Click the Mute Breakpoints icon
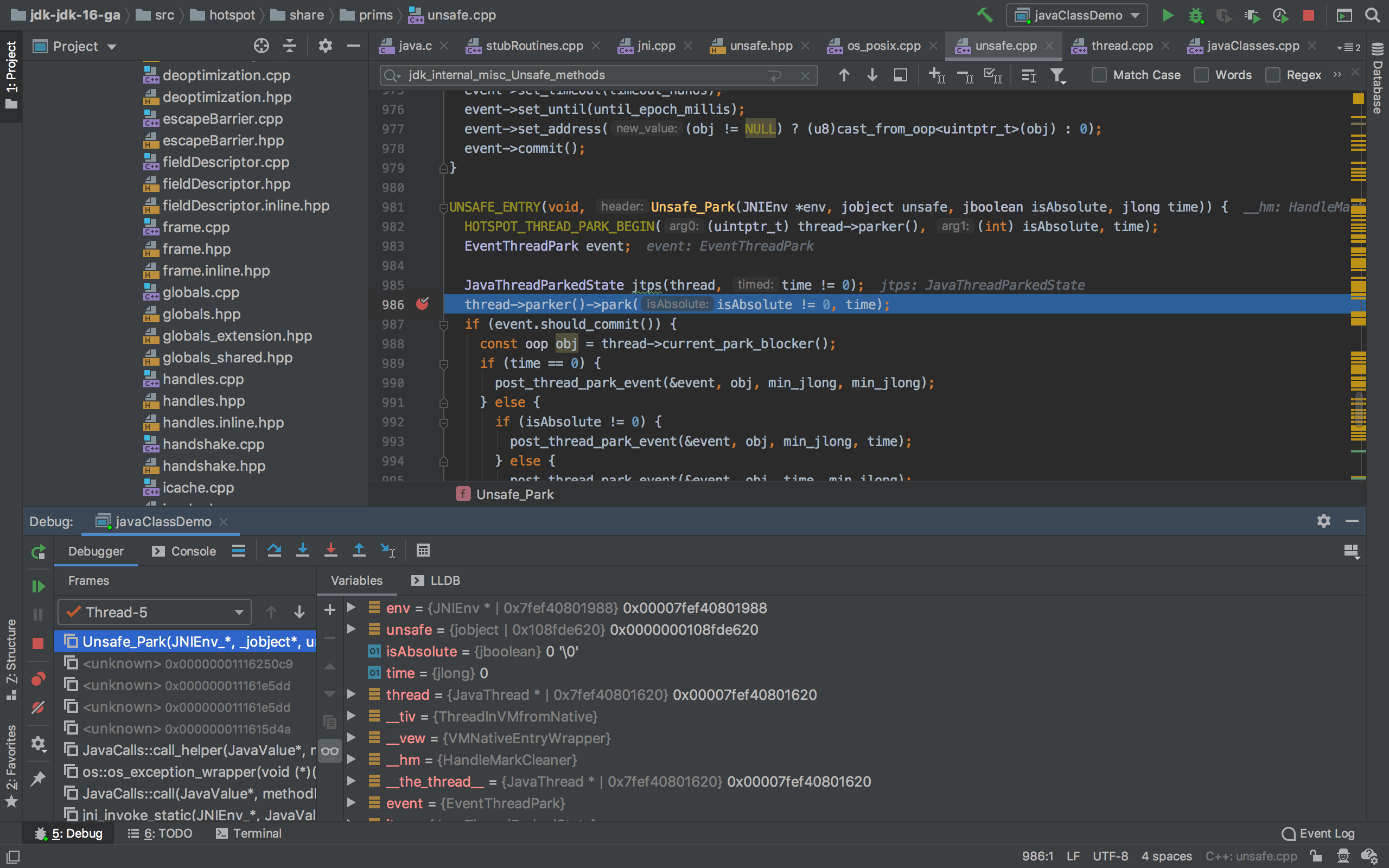The image size is (1389, 868). click(38, 707)
